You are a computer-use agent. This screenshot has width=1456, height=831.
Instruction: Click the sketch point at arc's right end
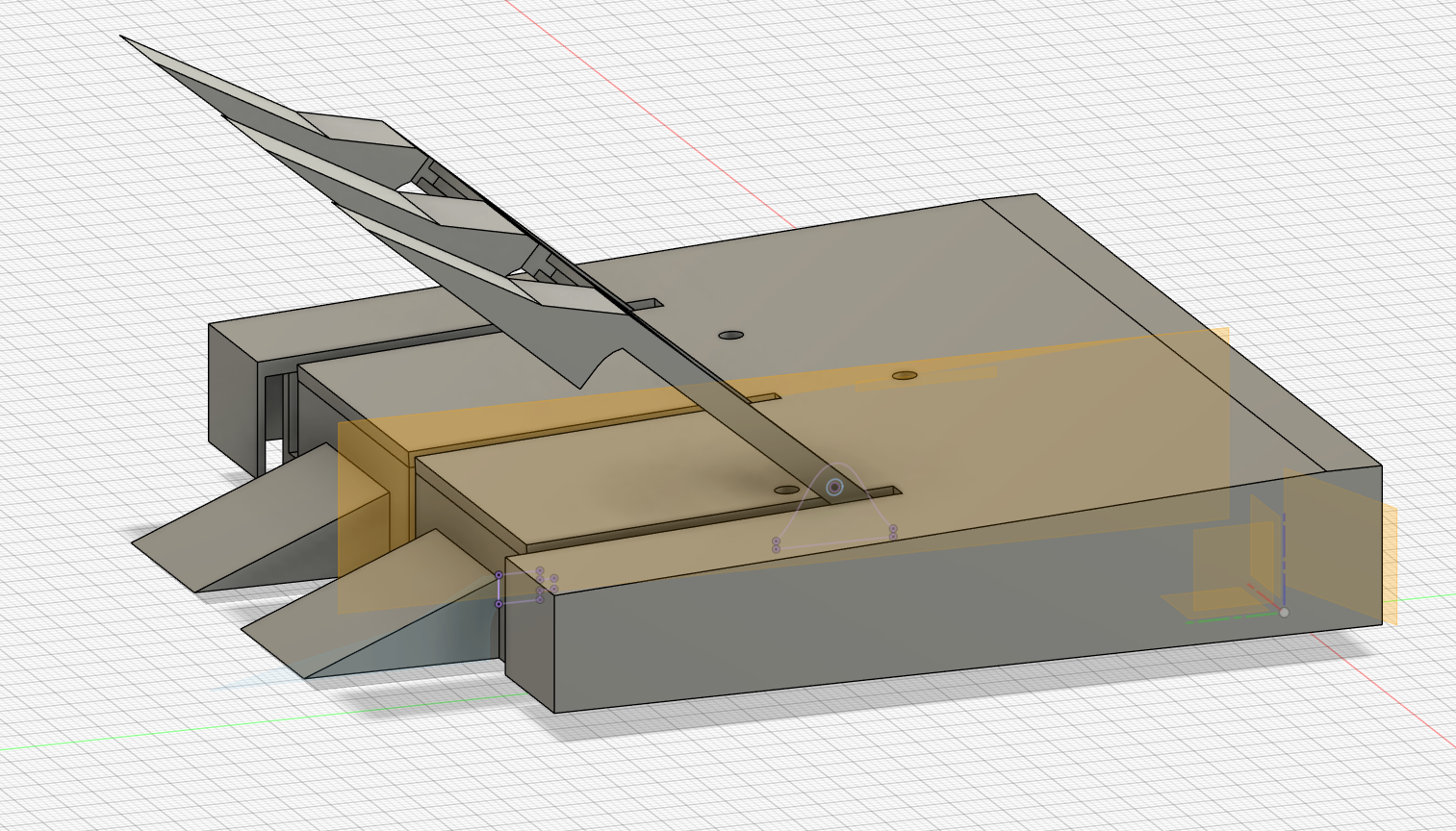click(893, 530)
